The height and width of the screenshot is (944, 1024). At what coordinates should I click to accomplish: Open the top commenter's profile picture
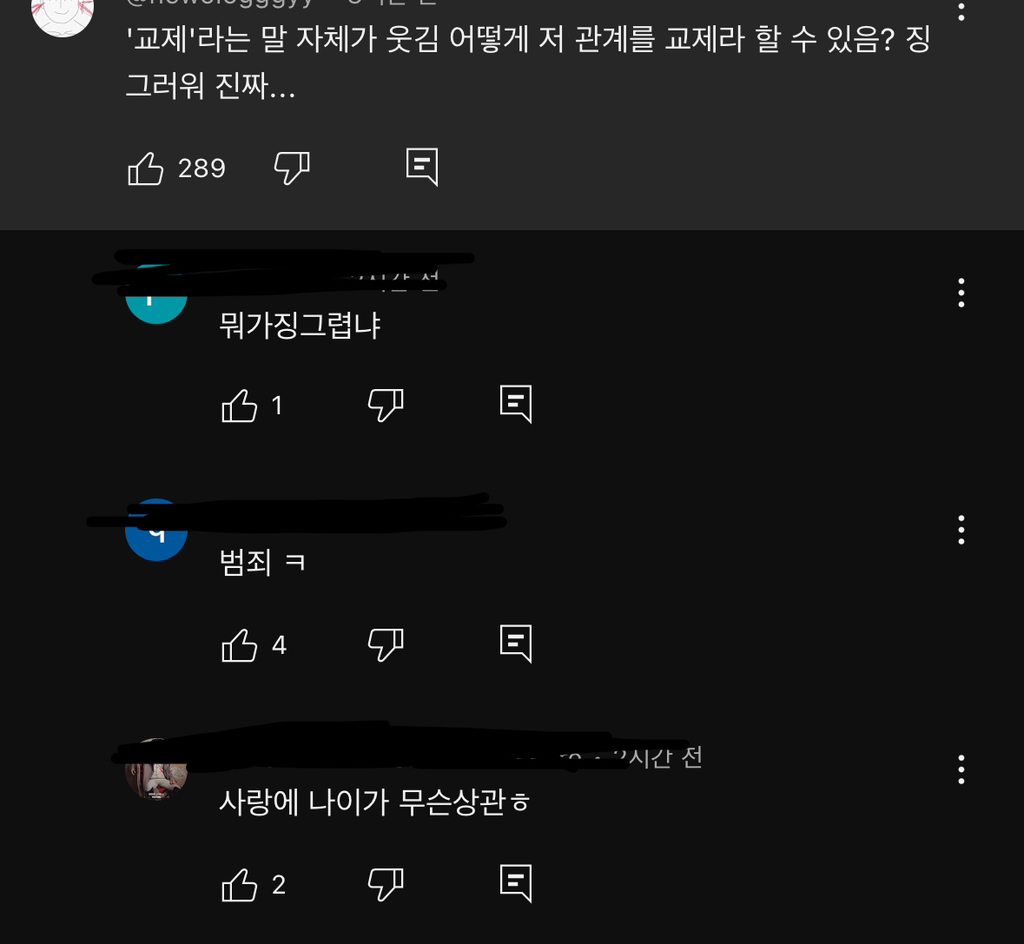63,14
